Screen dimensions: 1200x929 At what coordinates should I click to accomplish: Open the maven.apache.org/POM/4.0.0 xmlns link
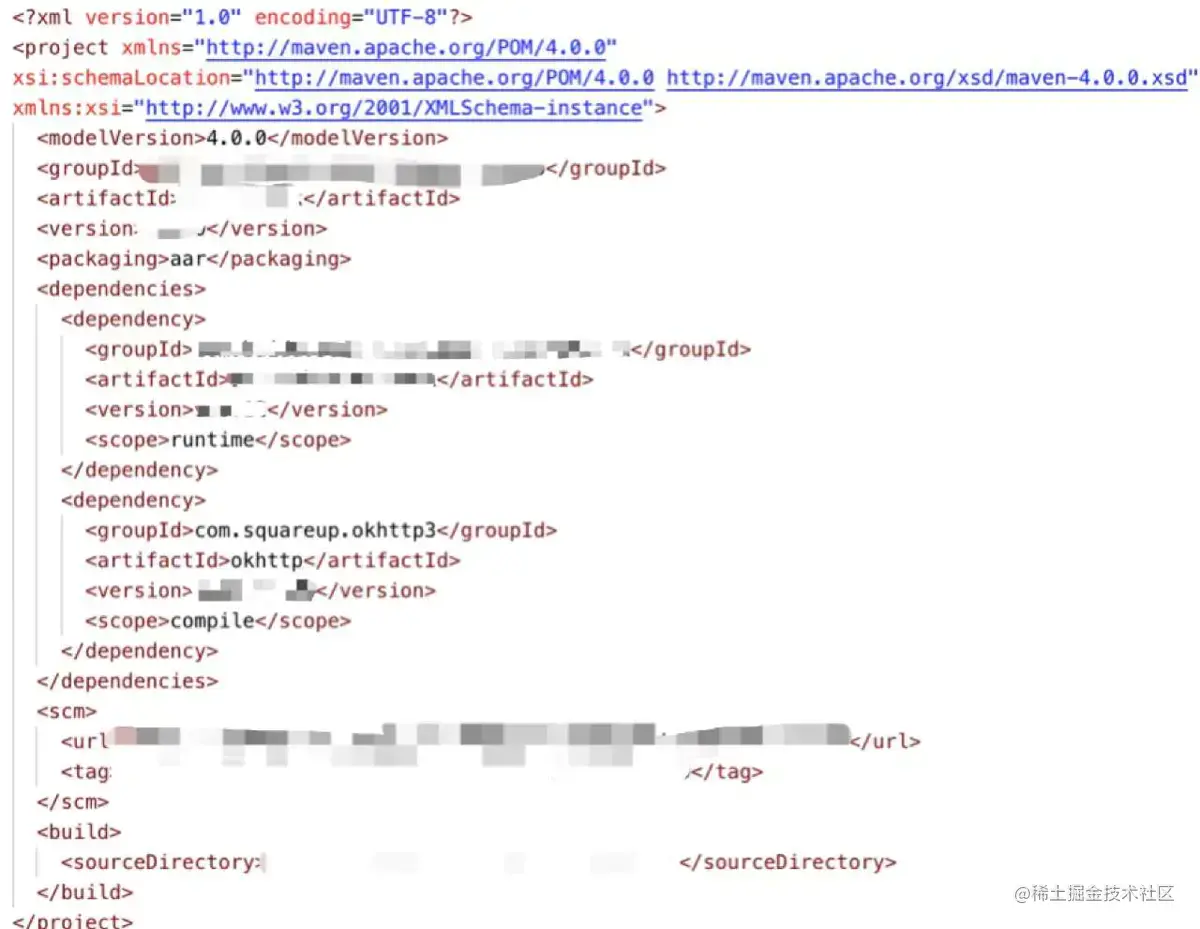[x=412, y=47]
